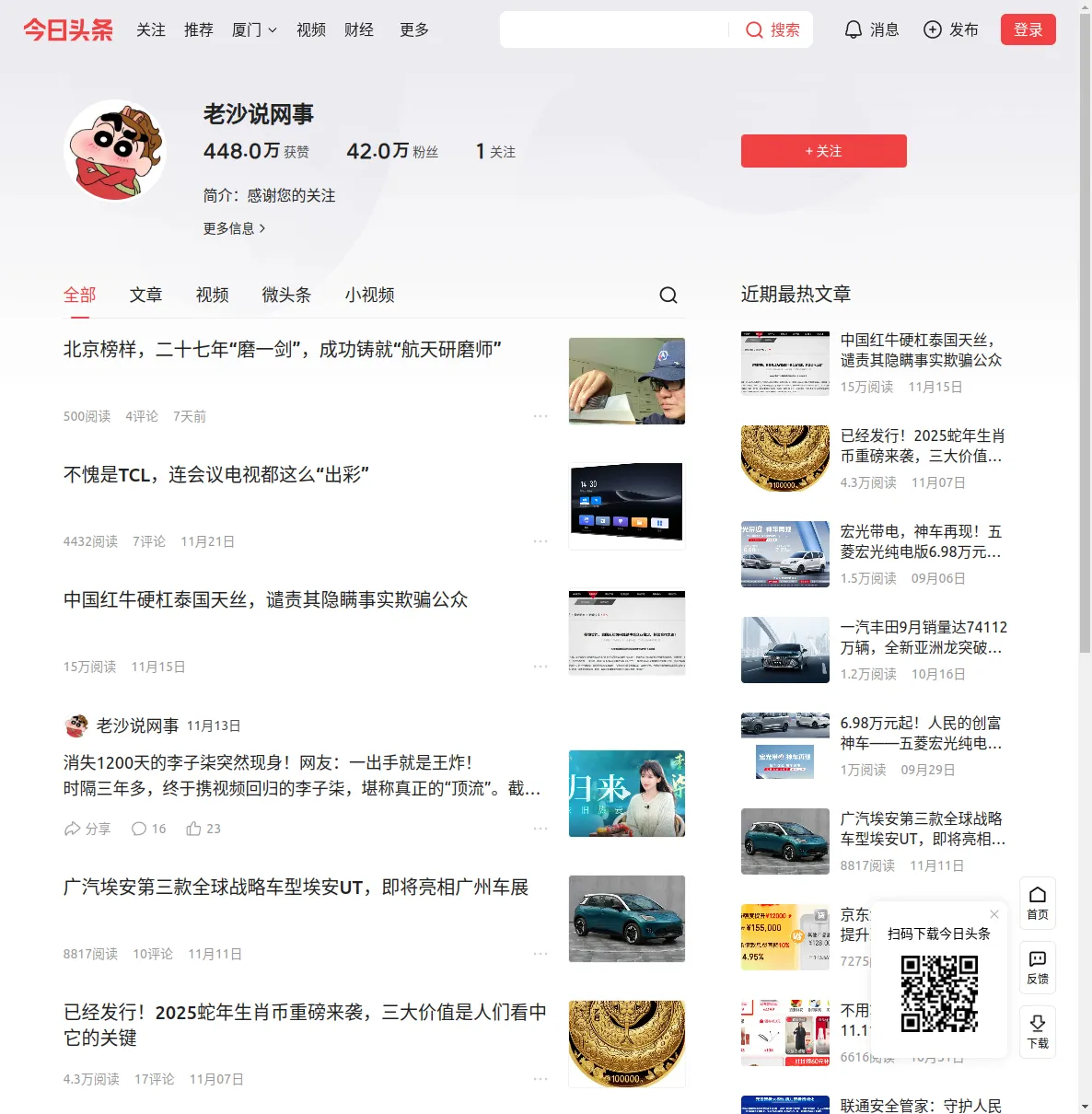1092x1114 pixels.
Task: Open more options for 北京榜样 article
Action: pyautogui.click(x=540, y=416)
